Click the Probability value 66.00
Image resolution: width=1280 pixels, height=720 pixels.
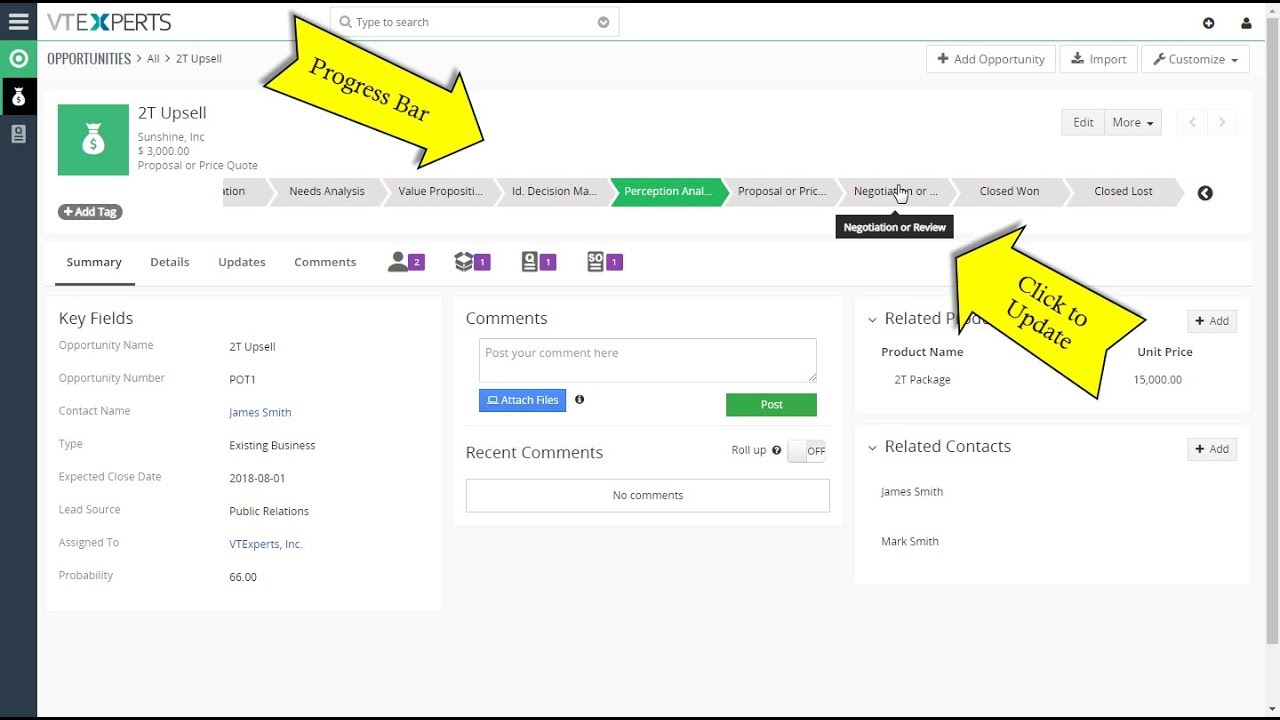coord(243,577)
